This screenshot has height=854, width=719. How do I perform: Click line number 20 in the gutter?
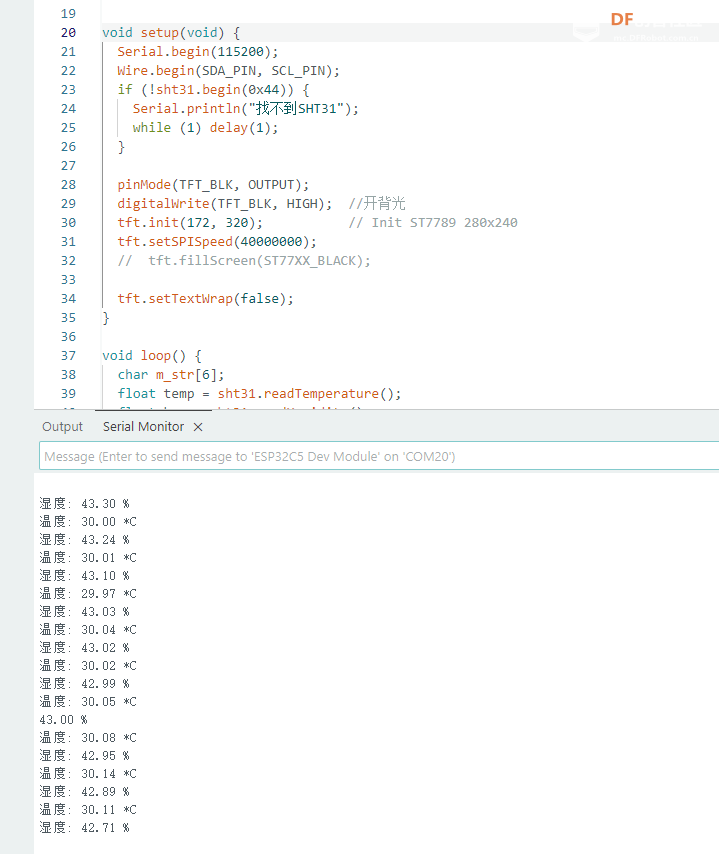click(x=68, y=33)
